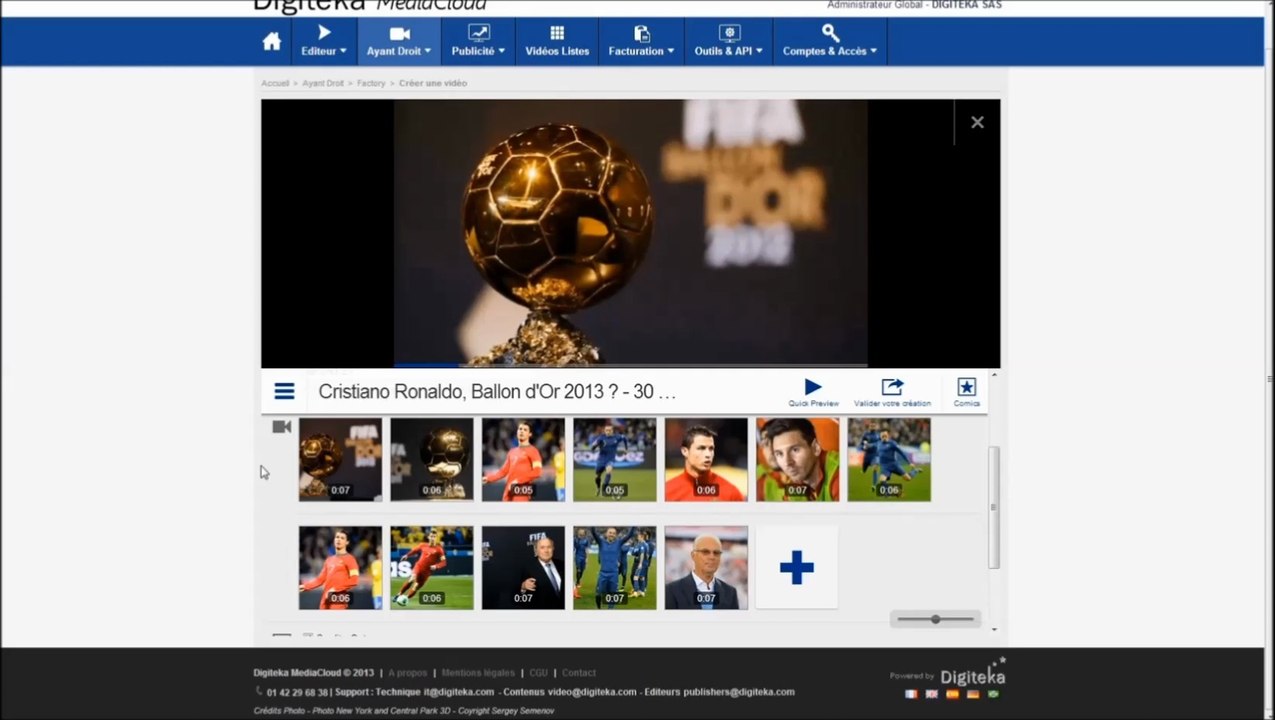The image size is (1275, 720).
Task: Open the hamburger menu beside the title
Action: [x=284, y=391]
